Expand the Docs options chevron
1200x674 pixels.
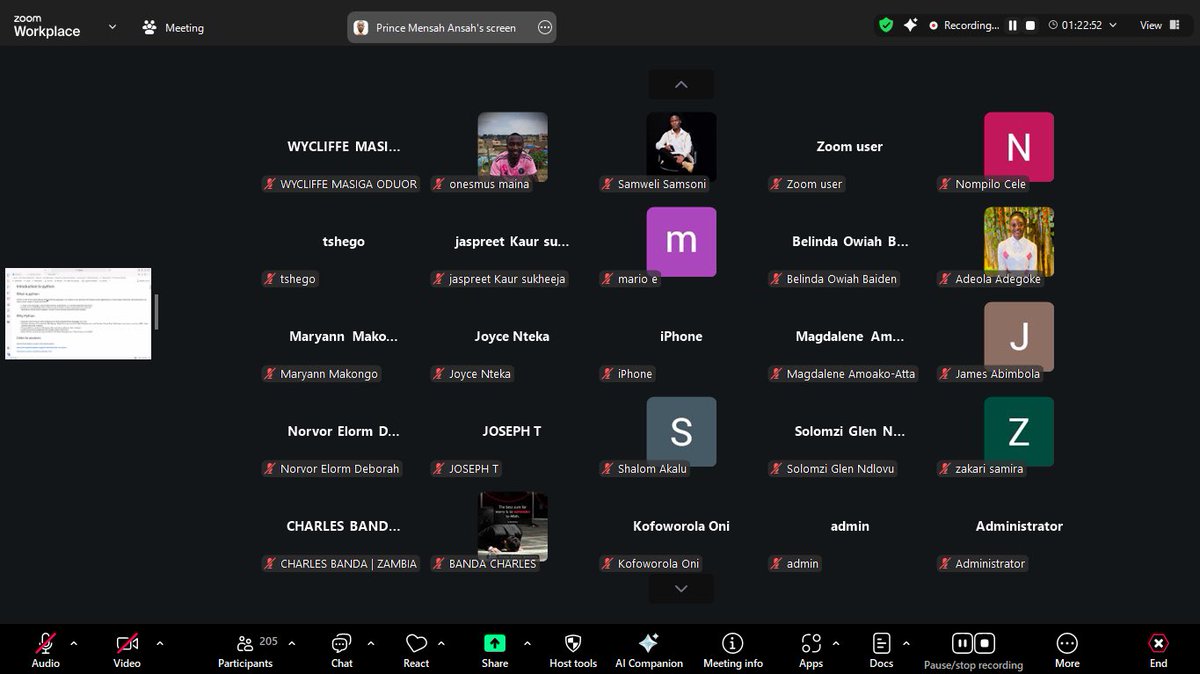(x=906, y=643)
